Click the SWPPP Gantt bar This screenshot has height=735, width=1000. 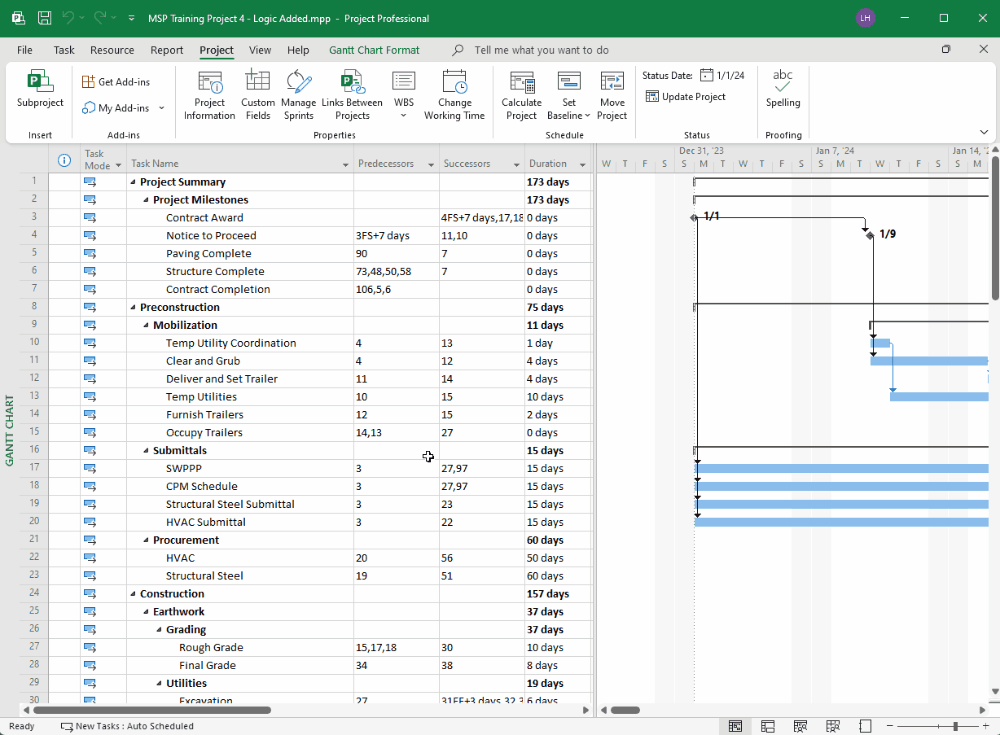click(841, 468)
